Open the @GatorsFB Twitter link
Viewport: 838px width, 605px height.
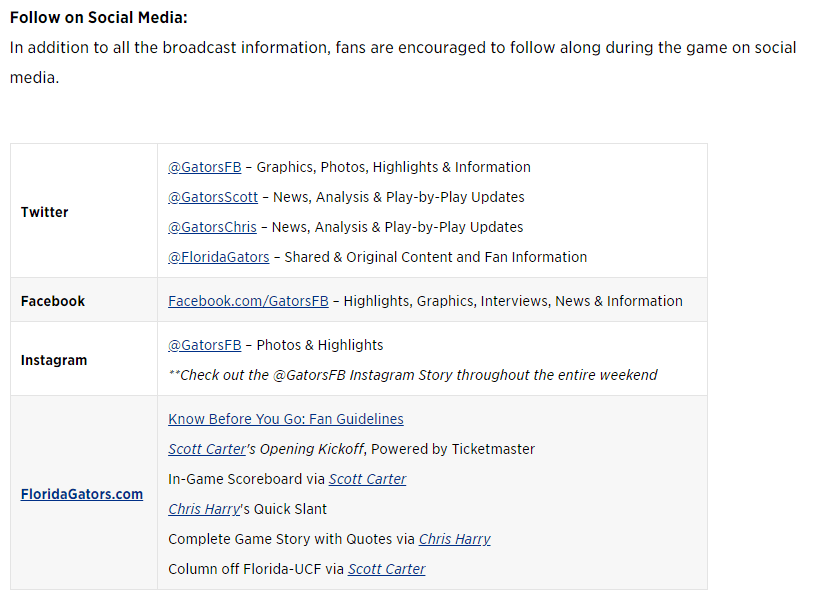205,167
